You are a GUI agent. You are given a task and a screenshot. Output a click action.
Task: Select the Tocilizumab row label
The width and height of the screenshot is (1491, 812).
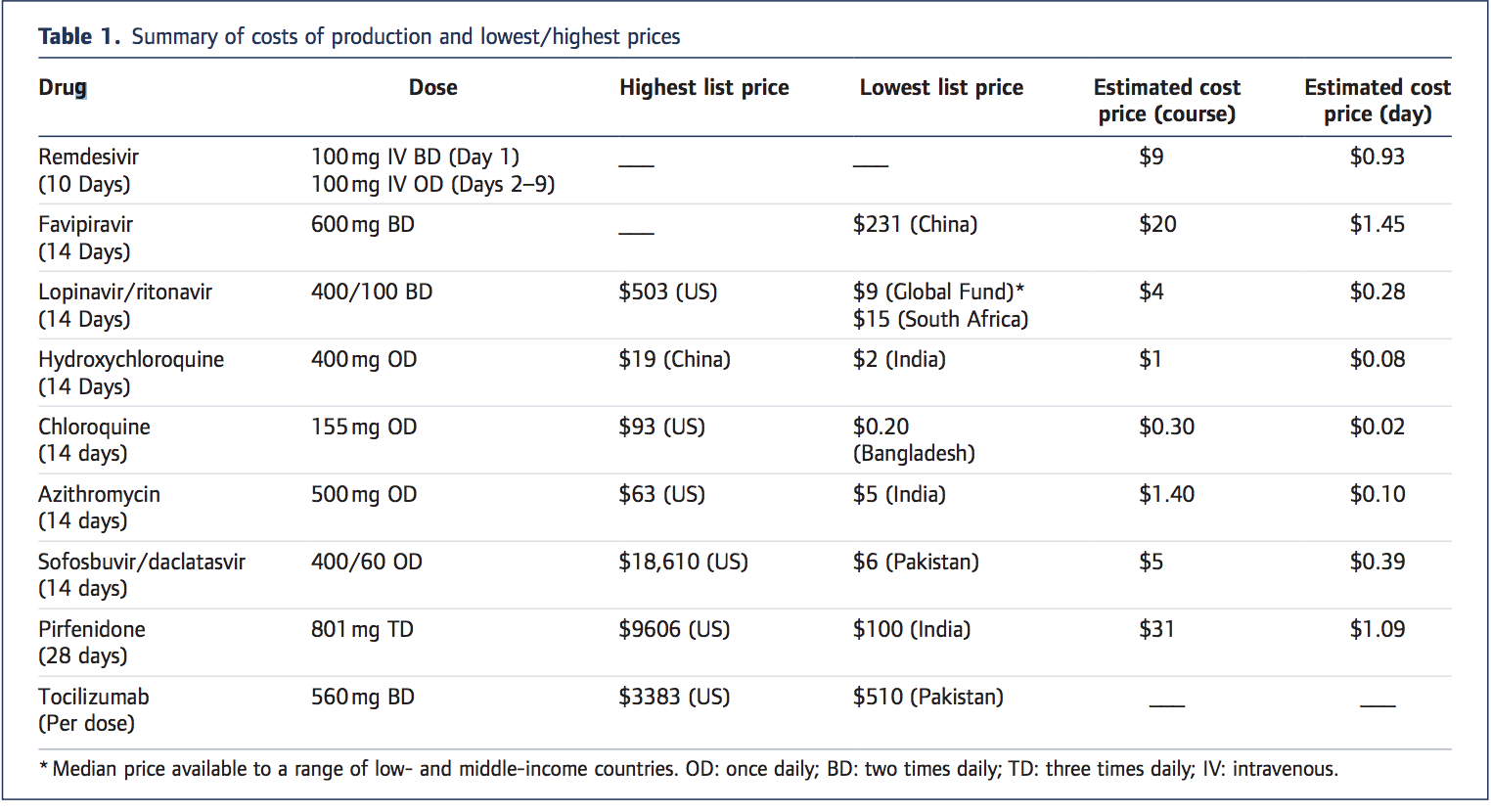[94, 698]
